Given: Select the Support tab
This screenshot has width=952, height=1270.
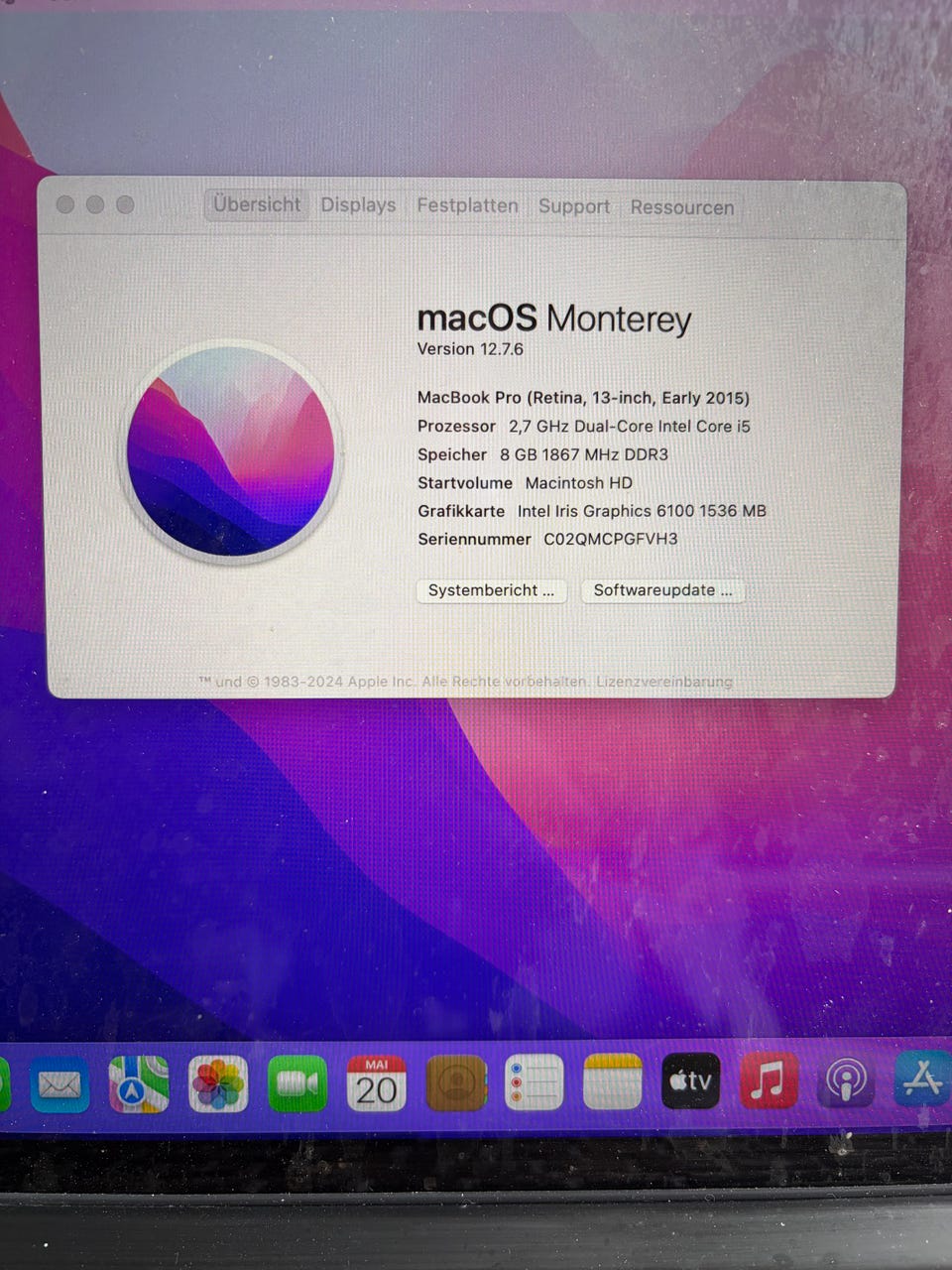Looking at the screenshot, I should coord(574,206).
